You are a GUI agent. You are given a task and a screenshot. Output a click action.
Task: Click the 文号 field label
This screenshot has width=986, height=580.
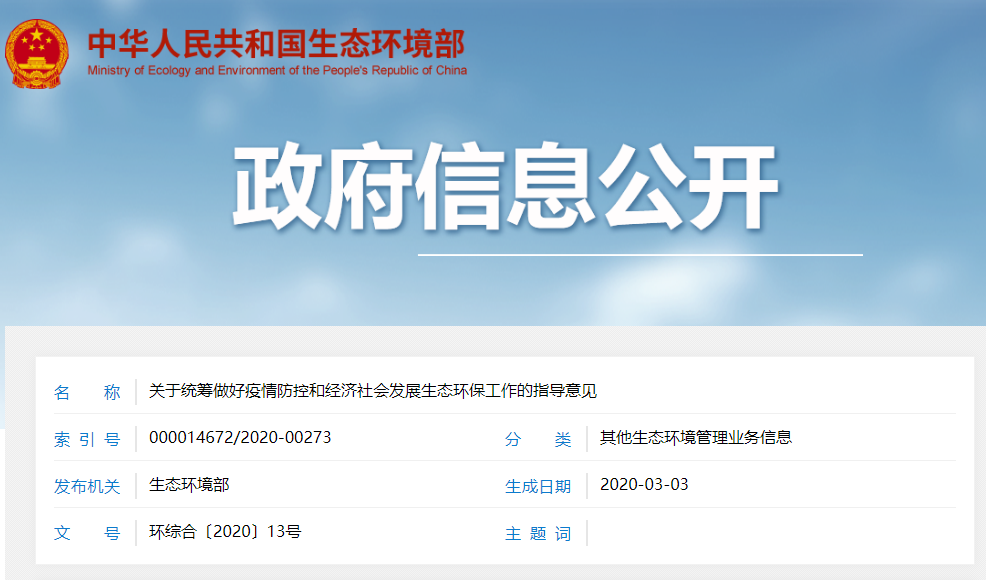[x=87, y=533]
